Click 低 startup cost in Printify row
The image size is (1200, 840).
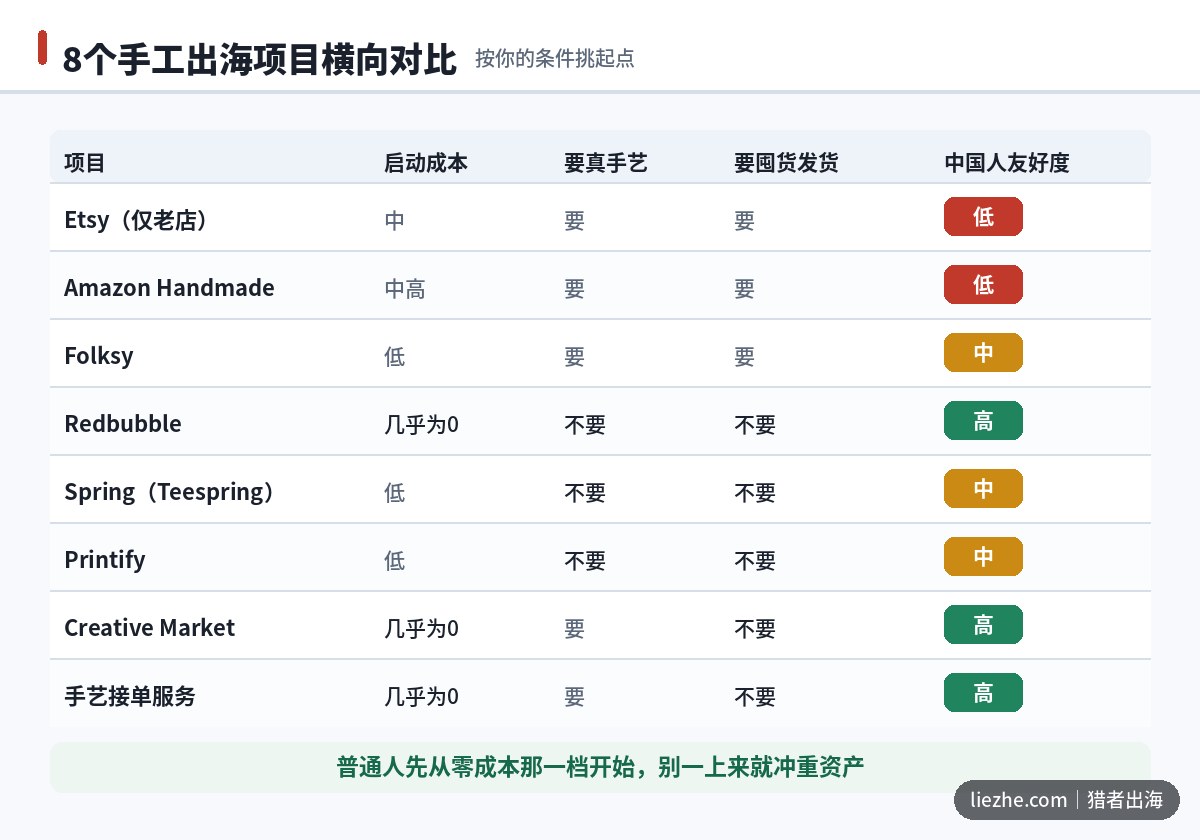pyautogui.click(x=395, y=561)
